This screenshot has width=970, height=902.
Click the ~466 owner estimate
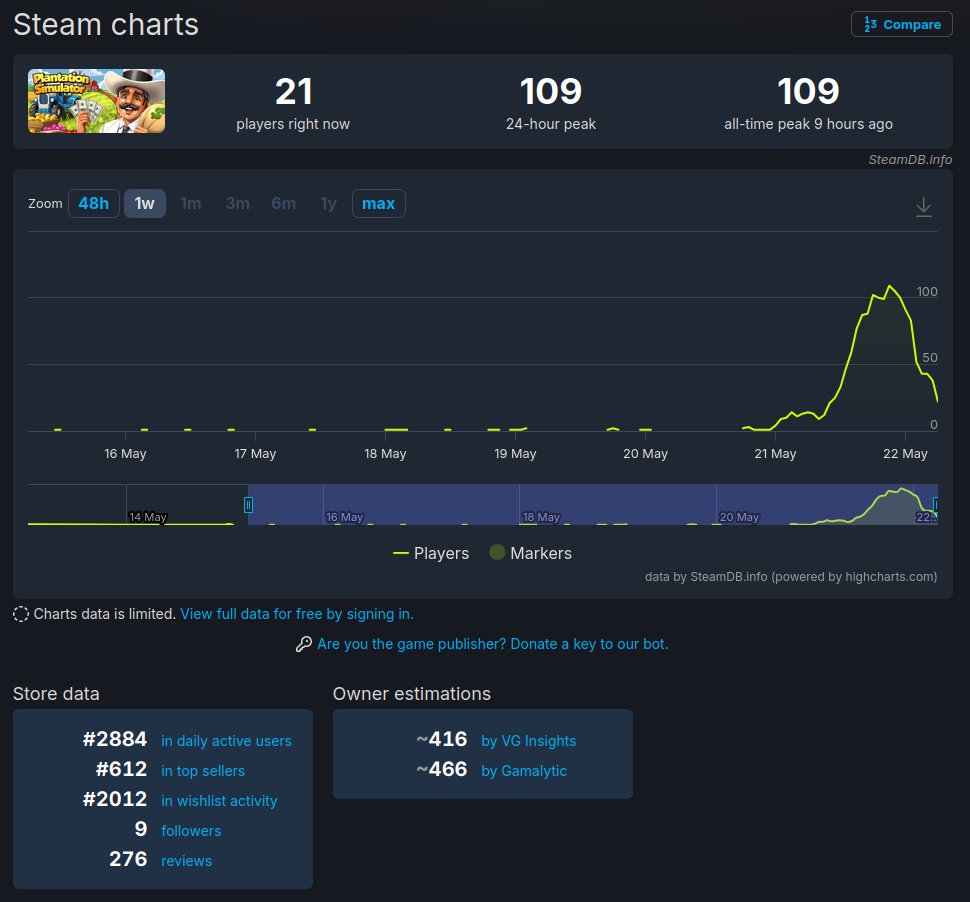click(442, 769)
